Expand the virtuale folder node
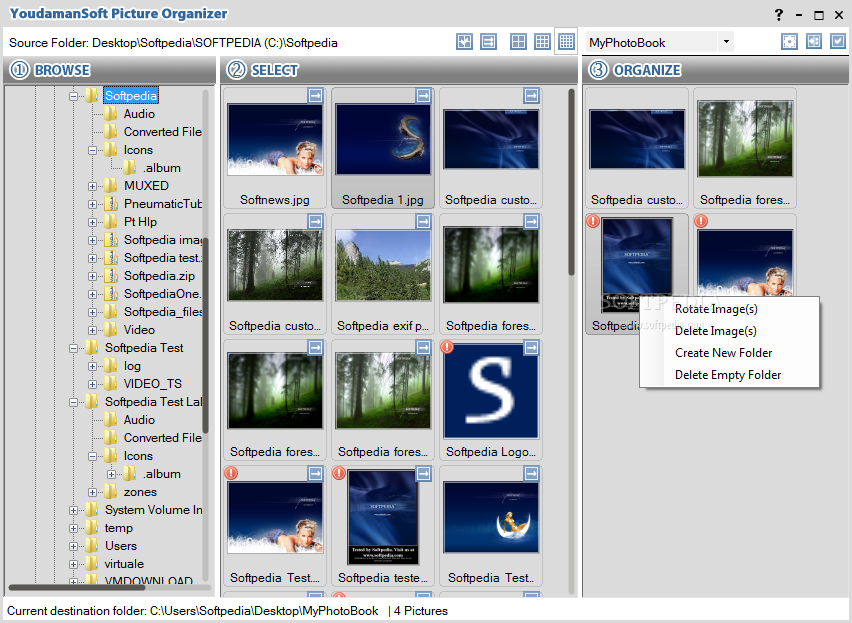 click(x=73, y=564)
